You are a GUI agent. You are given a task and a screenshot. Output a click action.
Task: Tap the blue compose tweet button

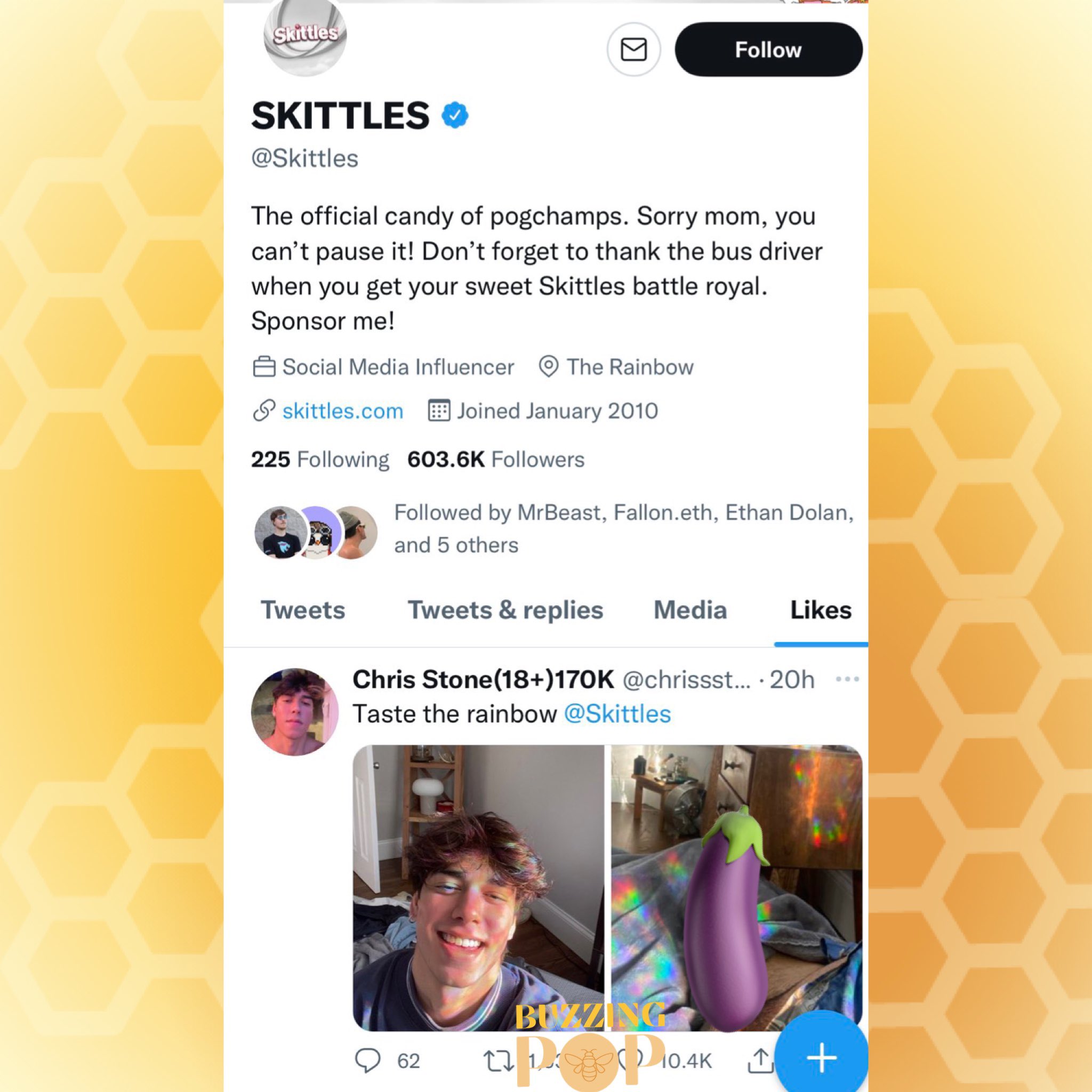pos(821,1057)
